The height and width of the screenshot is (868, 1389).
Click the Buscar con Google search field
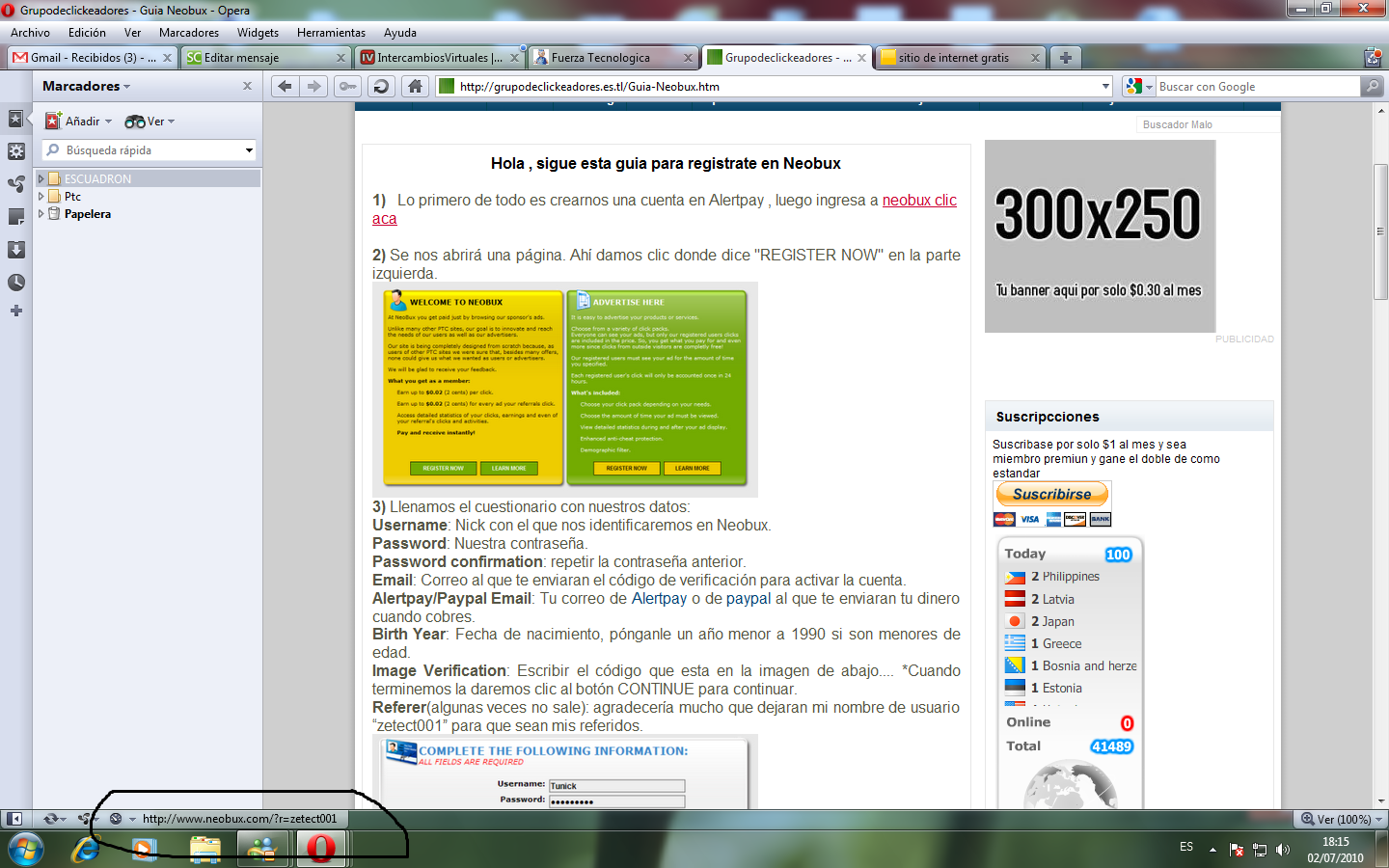tap(1257, 86)
